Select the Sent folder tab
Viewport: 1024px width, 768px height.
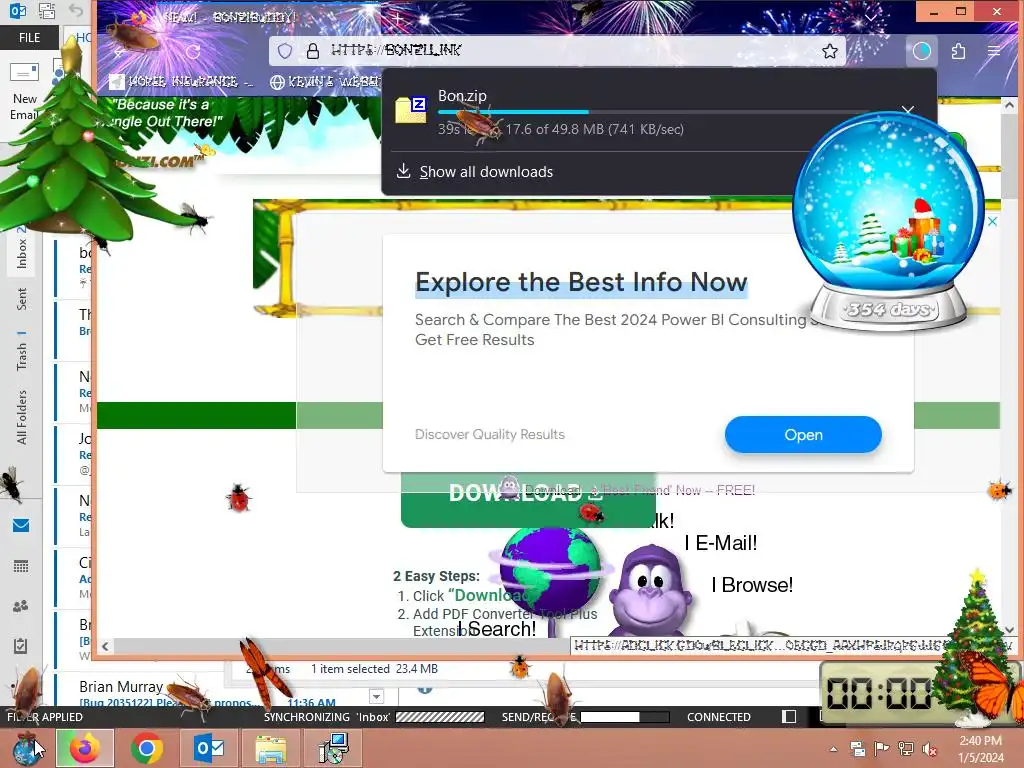pyautogui.click(x=21, y=299)
